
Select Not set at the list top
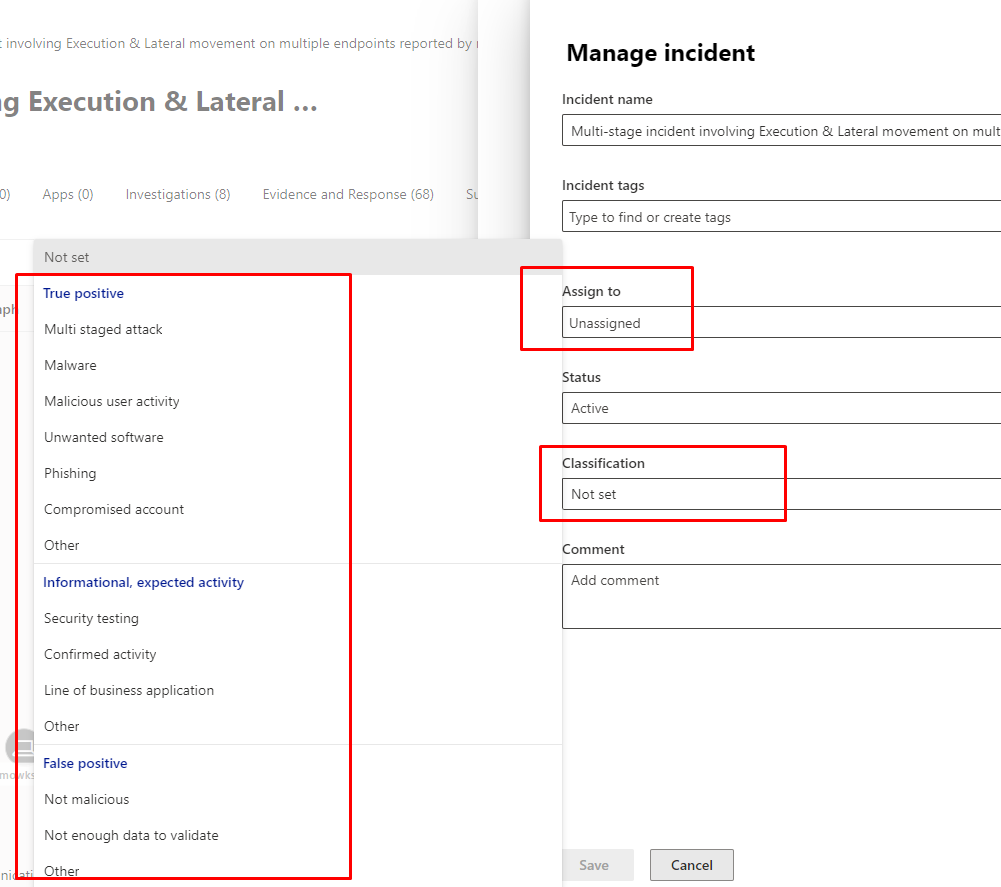point(67,257)
